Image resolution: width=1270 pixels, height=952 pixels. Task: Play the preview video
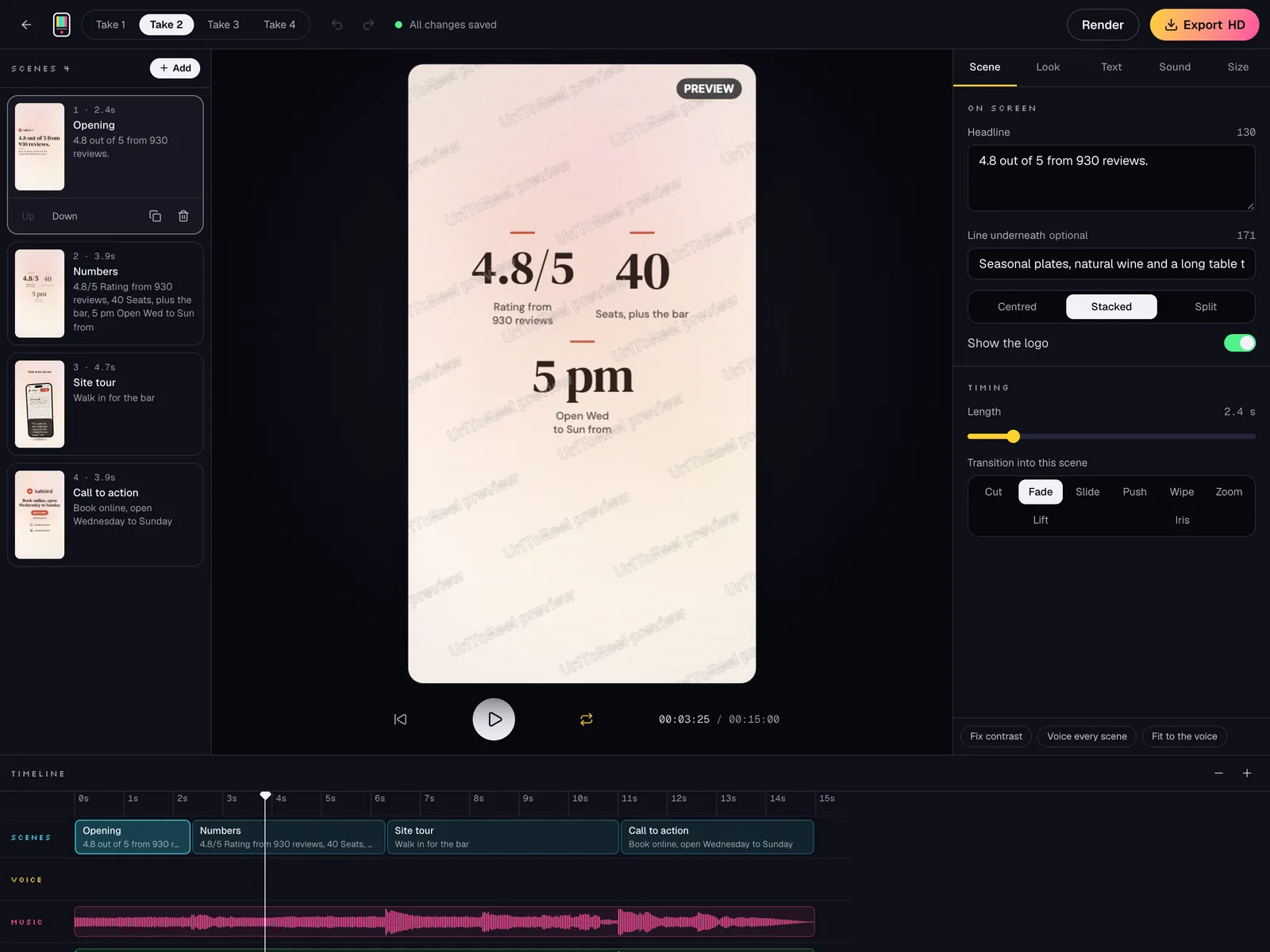[494, 719]
